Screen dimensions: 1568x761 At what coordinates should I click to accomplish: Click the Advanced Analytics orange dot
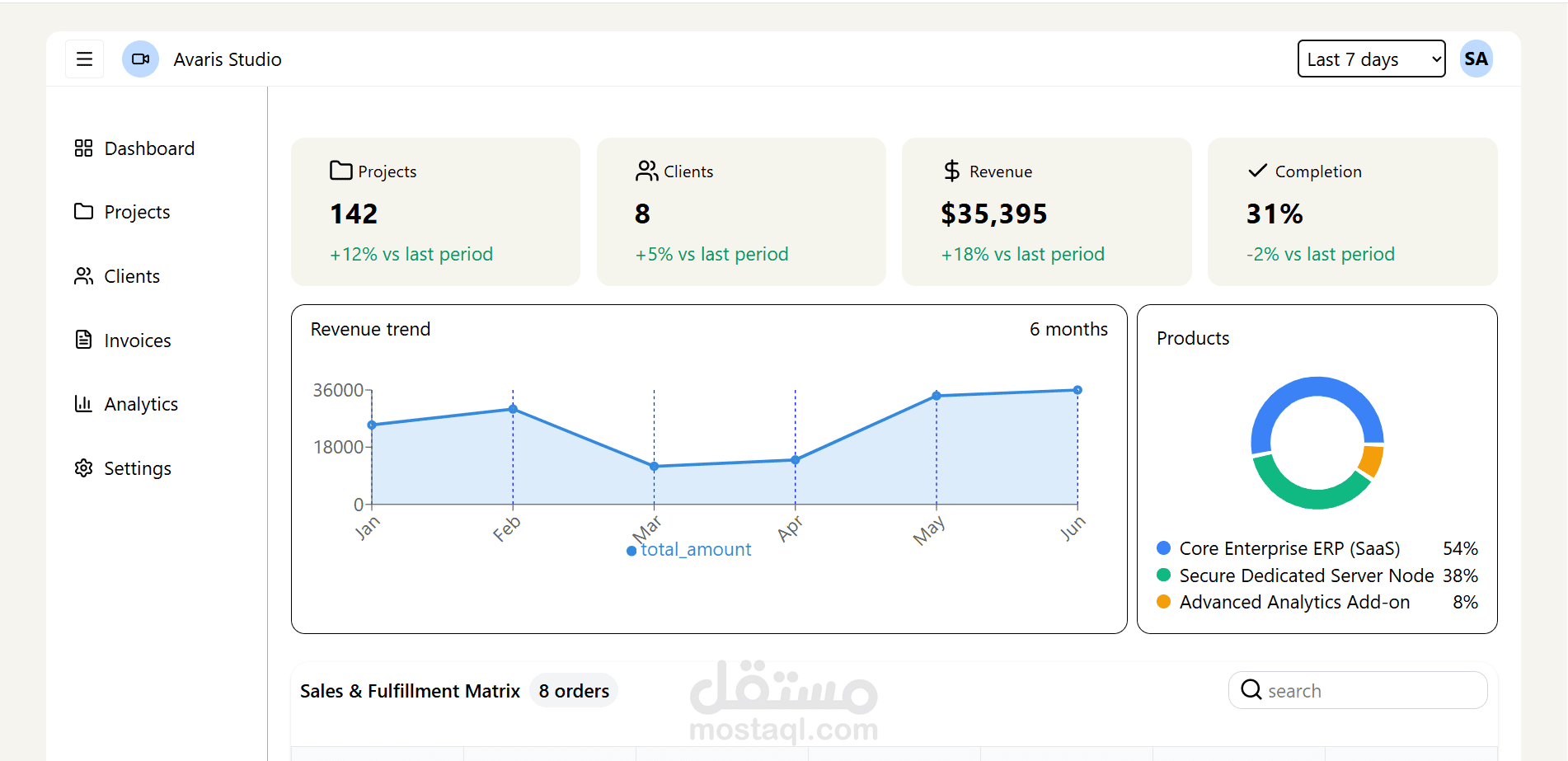tap(1163, 602)
